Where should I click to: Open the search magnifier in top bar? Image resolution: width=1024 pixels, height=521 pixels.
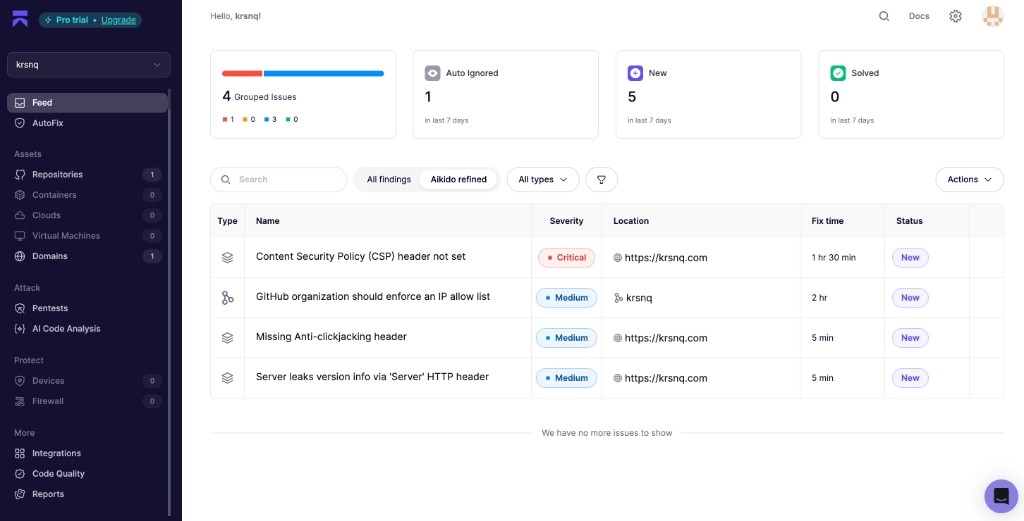point(884,16)
